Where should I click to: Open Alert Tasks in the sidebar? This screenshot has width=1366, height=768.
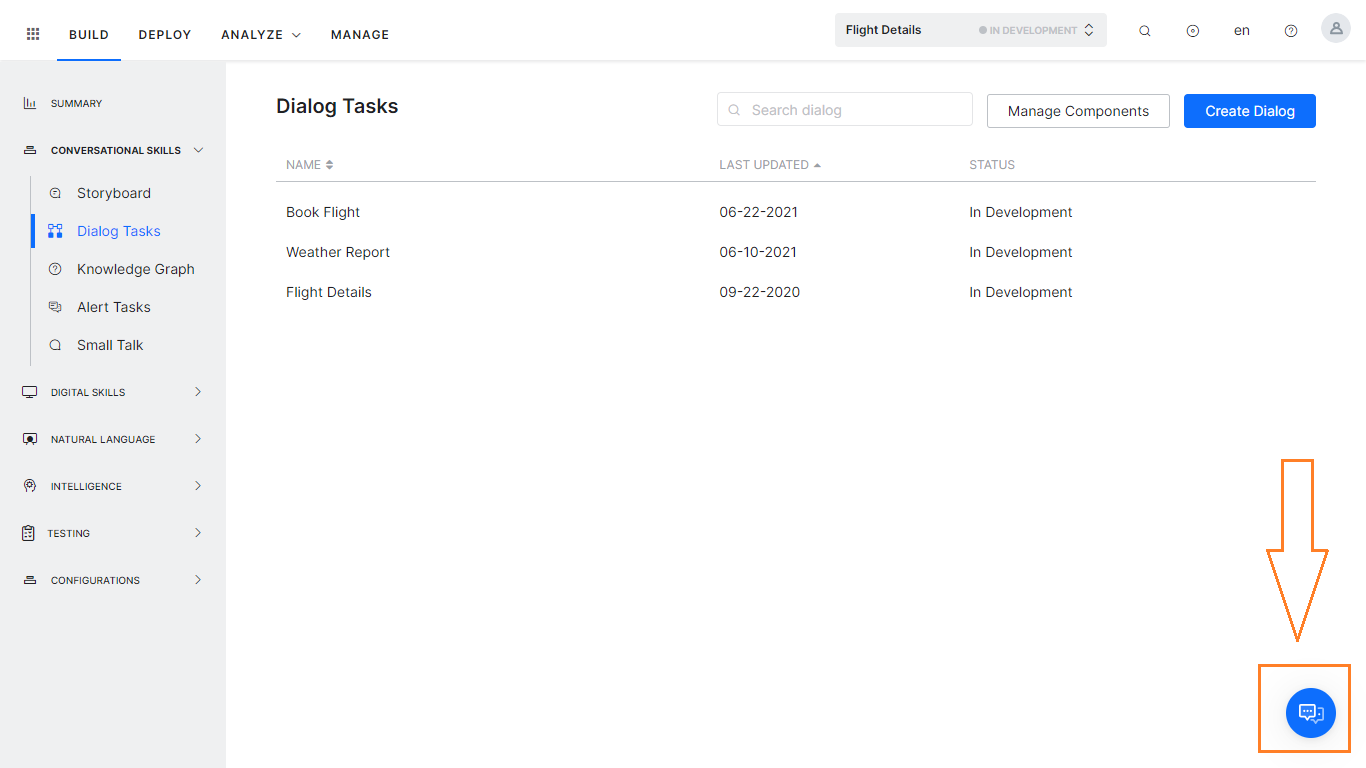pos(114,307)
